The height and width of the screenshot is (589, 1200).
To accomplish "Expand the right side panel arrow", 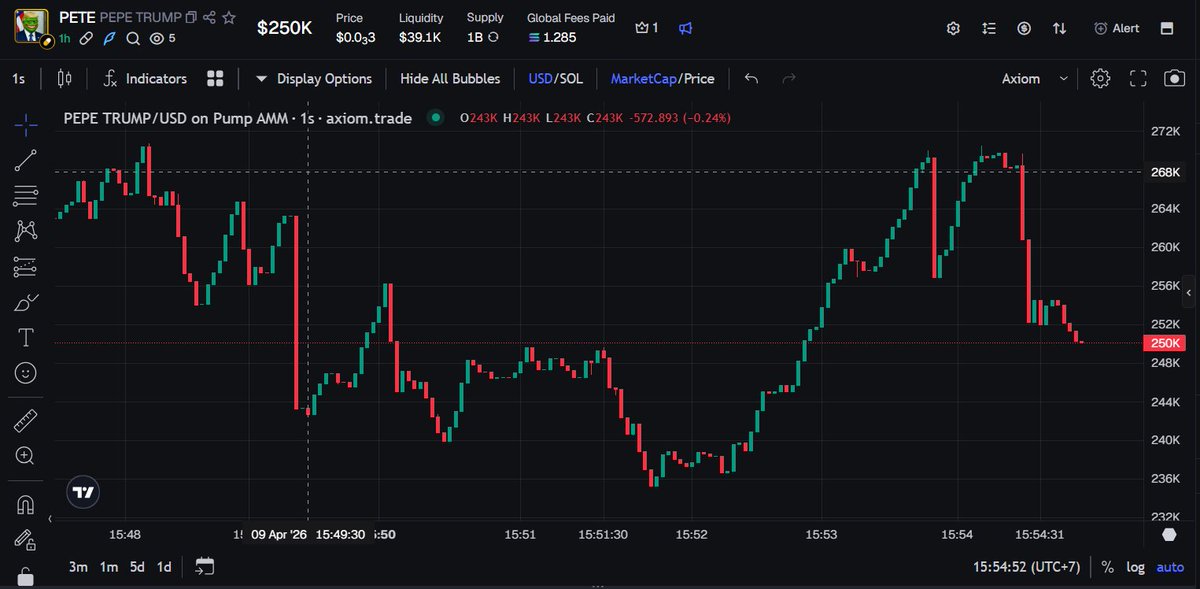I will click(1190, 294).
